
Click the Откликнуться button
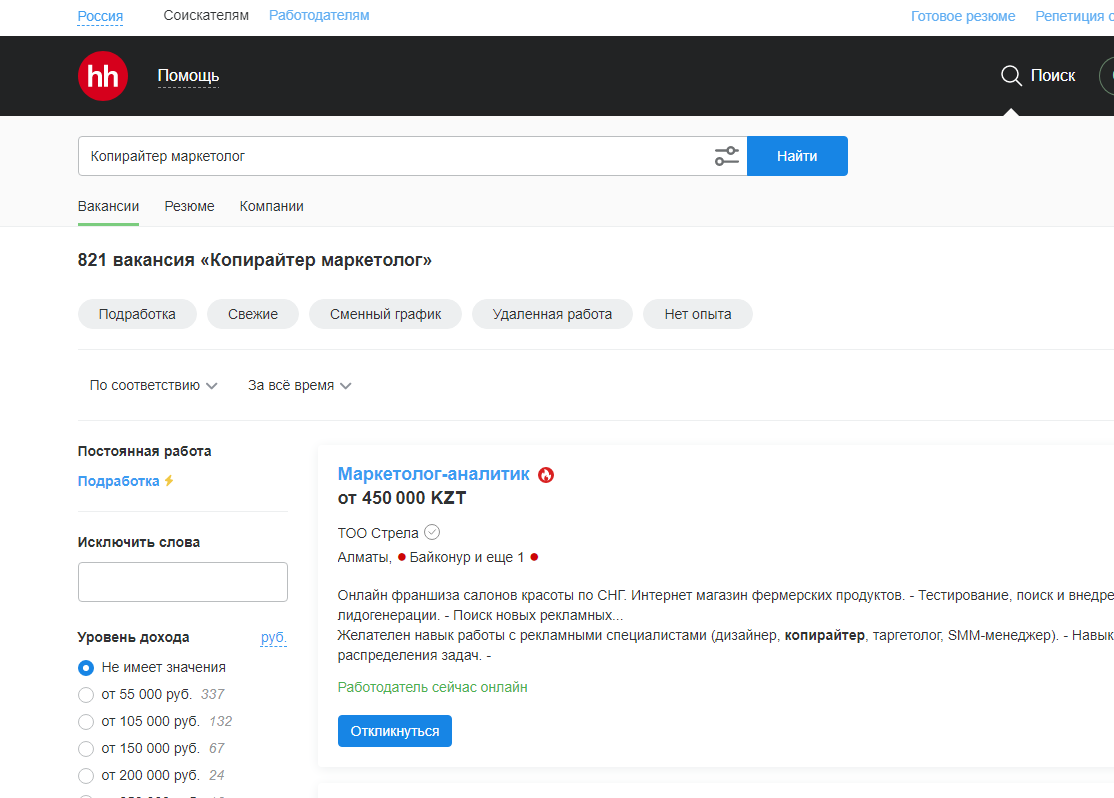click(394, 731)
